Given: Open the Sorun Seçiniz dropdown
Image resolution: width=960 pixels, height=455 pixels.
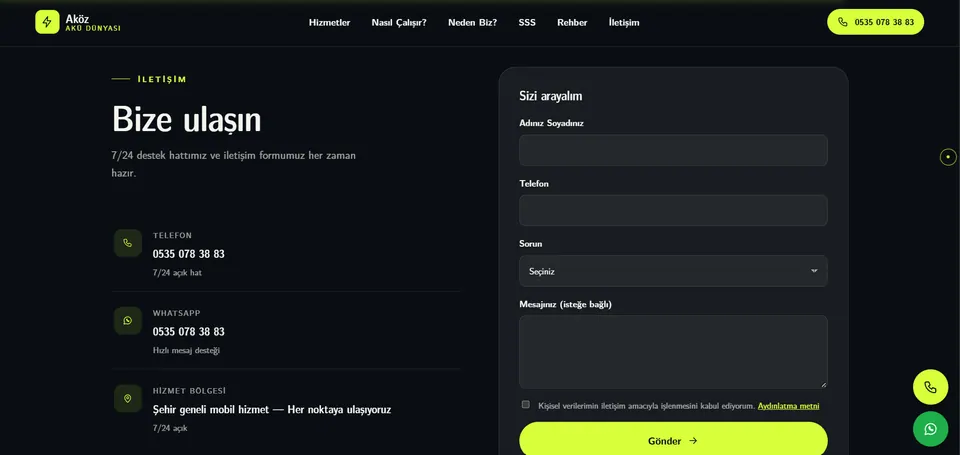Looking at the screenshot, I should [673, 271].
